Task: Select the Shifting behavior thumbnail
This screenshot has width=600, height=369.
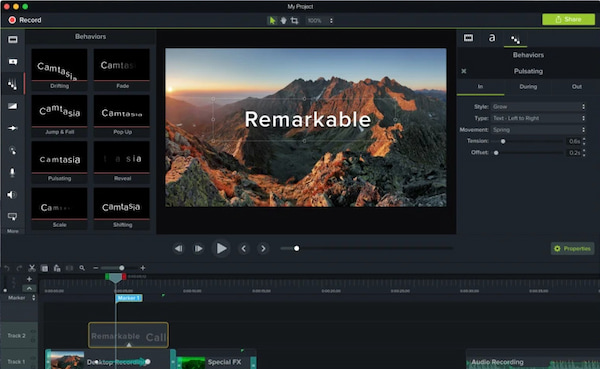Action: (122, 208)
